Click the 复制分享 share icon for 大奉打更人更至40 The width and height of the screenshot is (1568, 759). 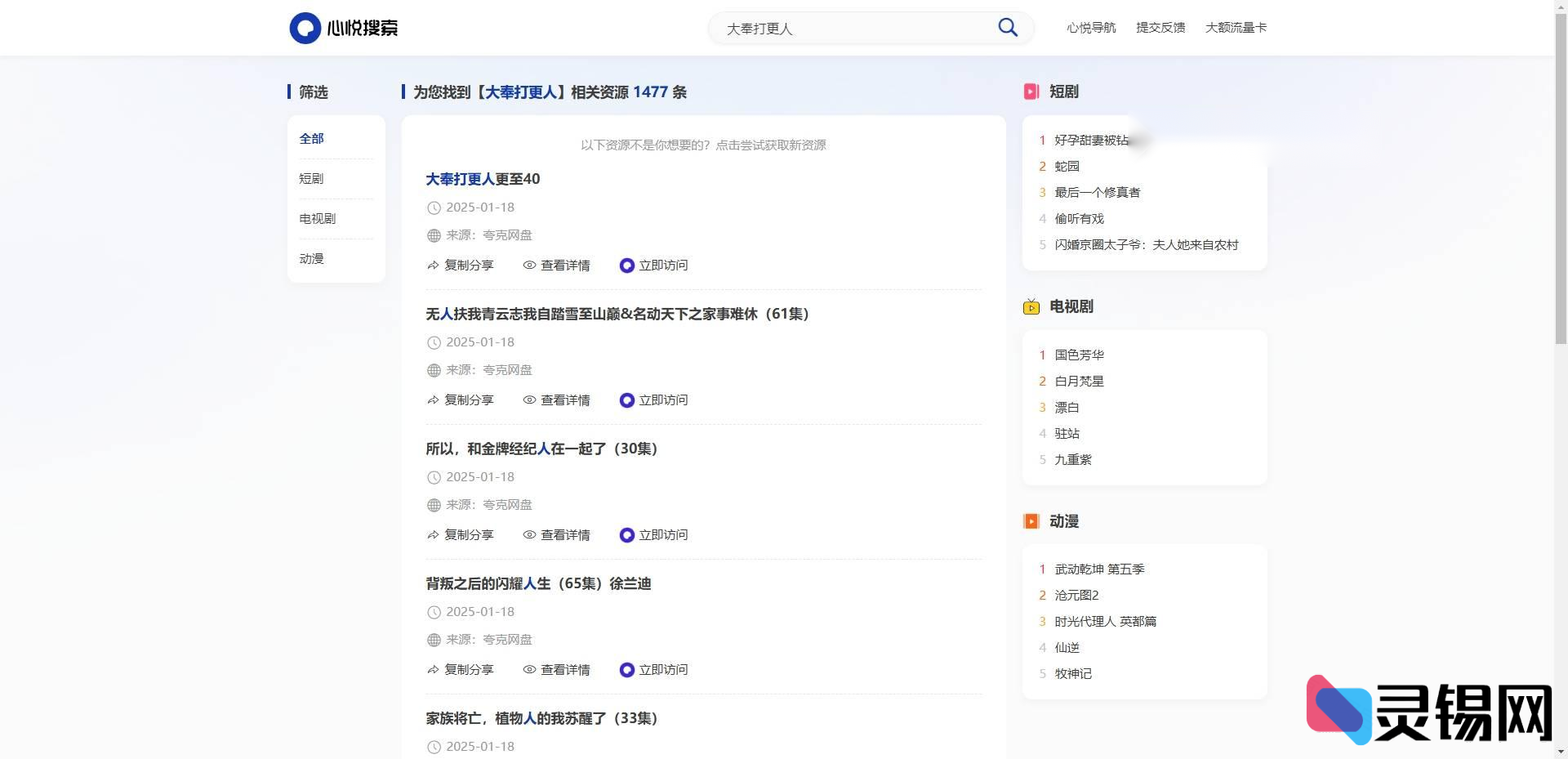point(432,265)
